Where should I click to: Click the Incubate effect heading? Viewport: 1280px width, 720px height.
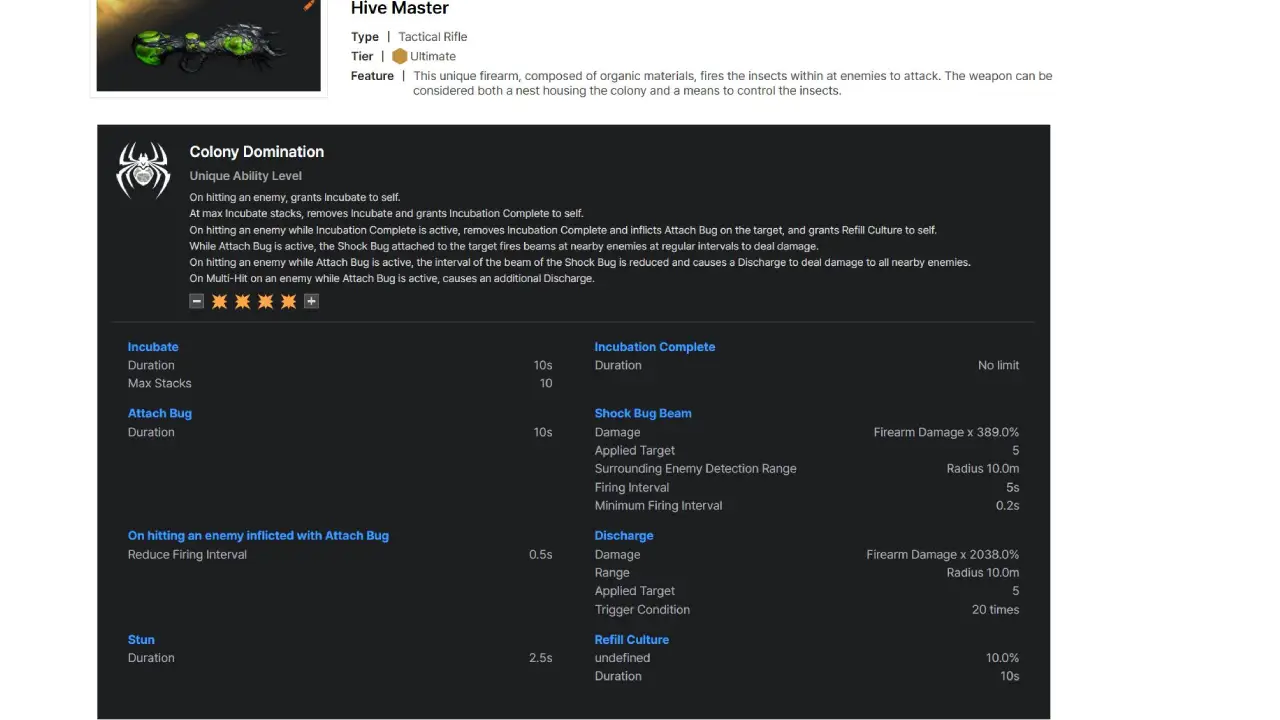[x=153, y=347]
